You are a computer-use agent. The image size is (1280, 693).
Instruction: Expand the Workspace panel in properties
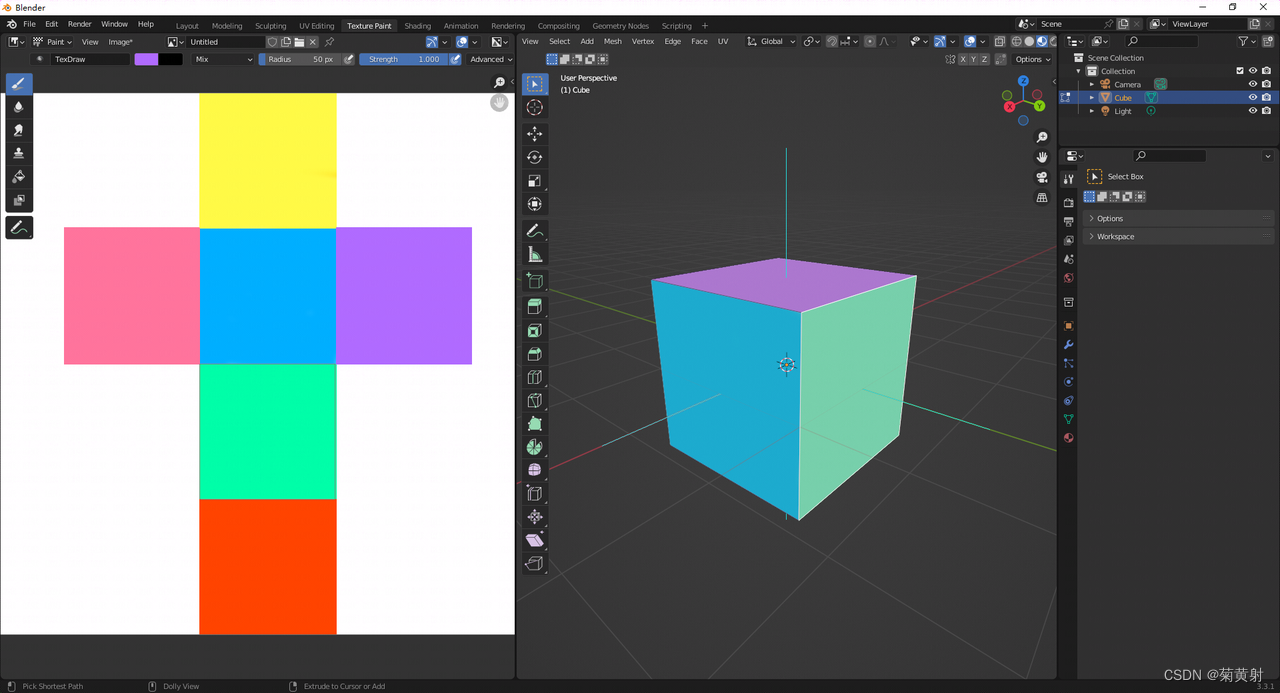point(1179,236)
